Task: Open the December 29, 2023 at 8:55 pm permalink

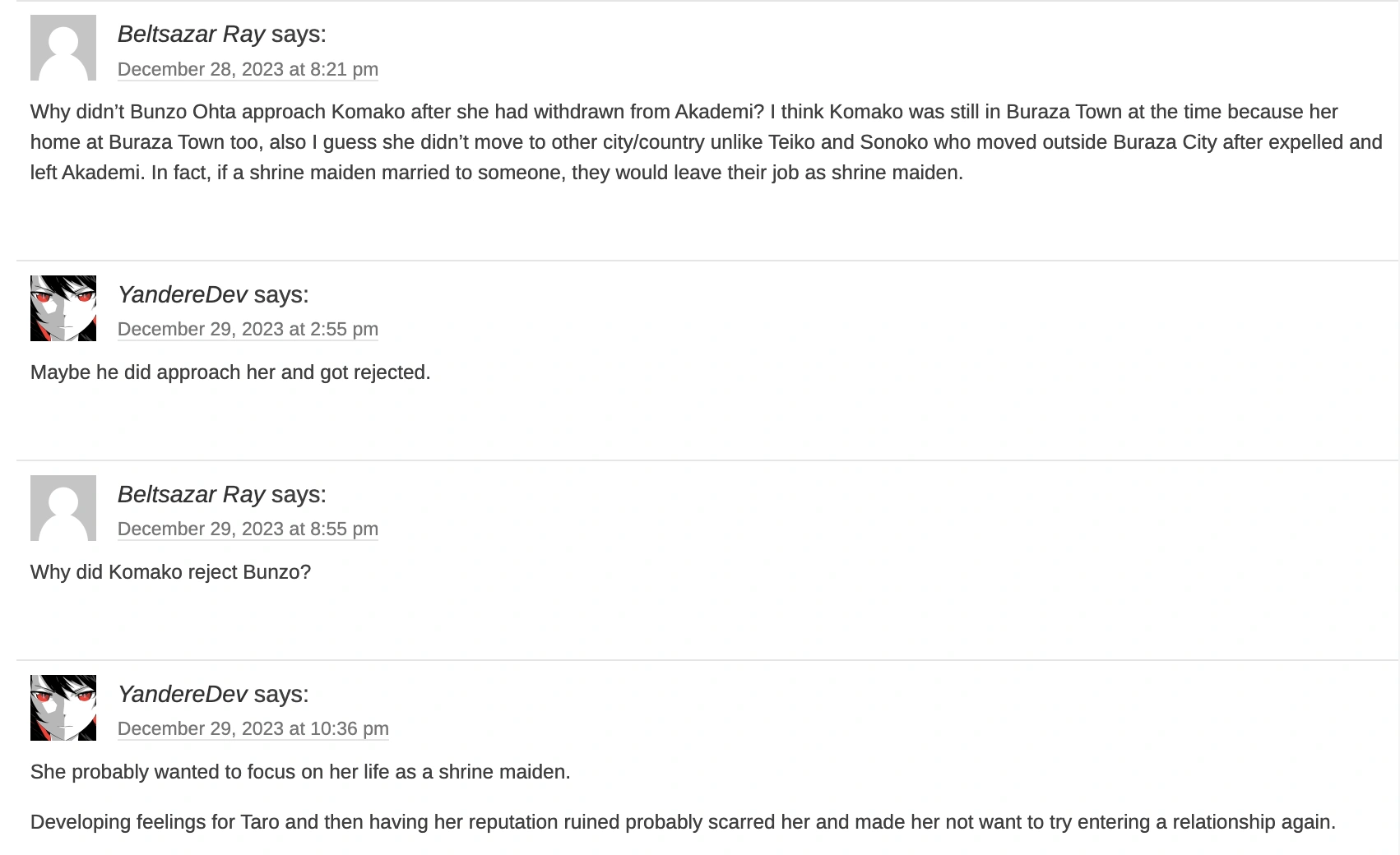Action: point(248,529)
